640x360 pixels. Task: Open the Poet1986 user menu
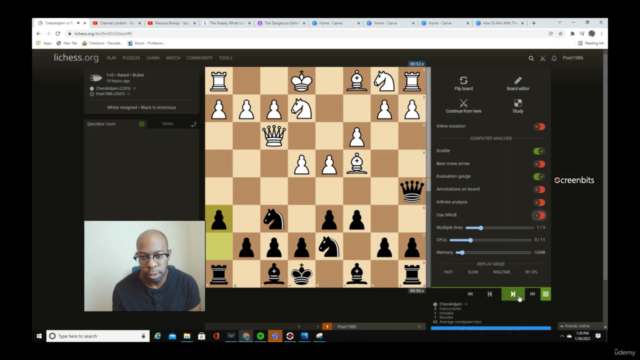point(573,58)
